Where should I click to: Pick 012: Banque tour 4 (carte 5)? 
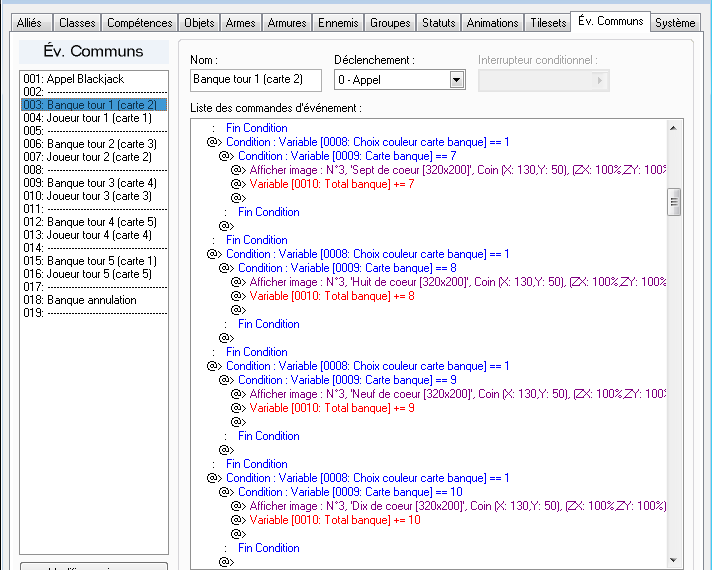(x=94, y=222)
